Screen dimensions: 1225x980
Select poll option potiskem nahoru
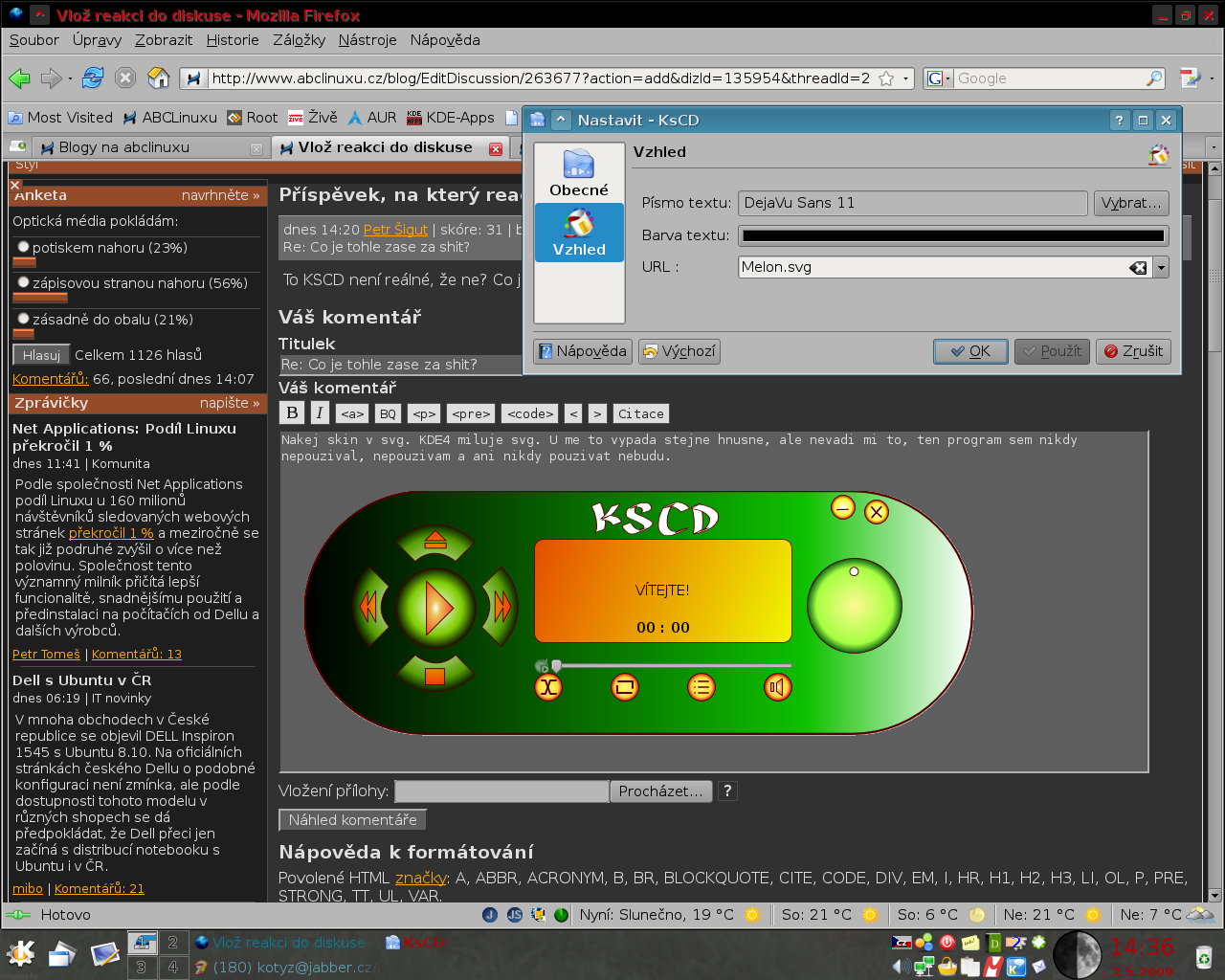click(24, 247)
